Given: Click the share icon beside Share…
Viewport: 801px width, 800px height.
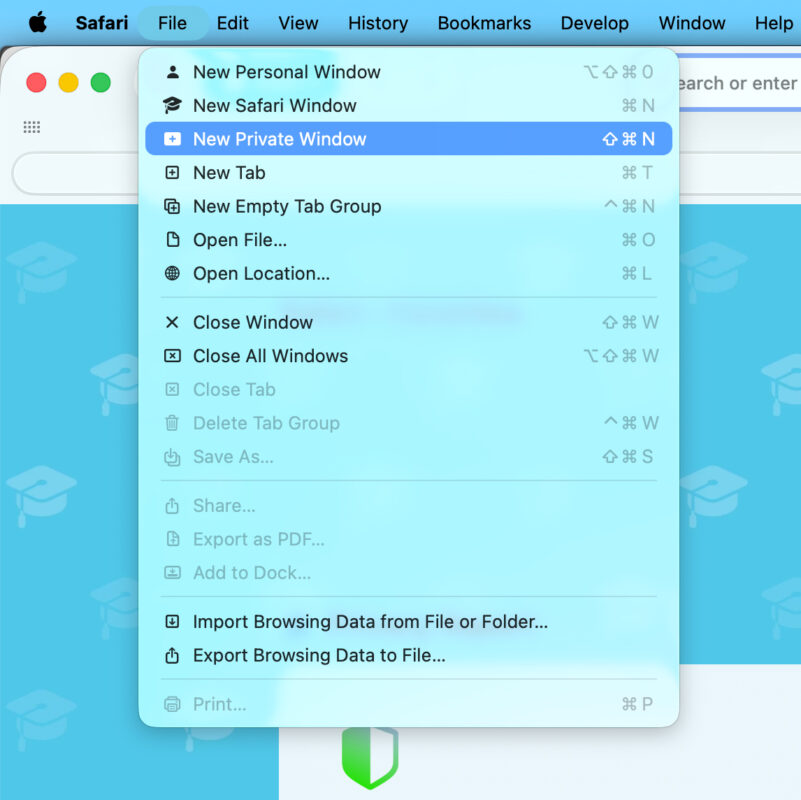Looking at the screenshot, I should 172,506.
